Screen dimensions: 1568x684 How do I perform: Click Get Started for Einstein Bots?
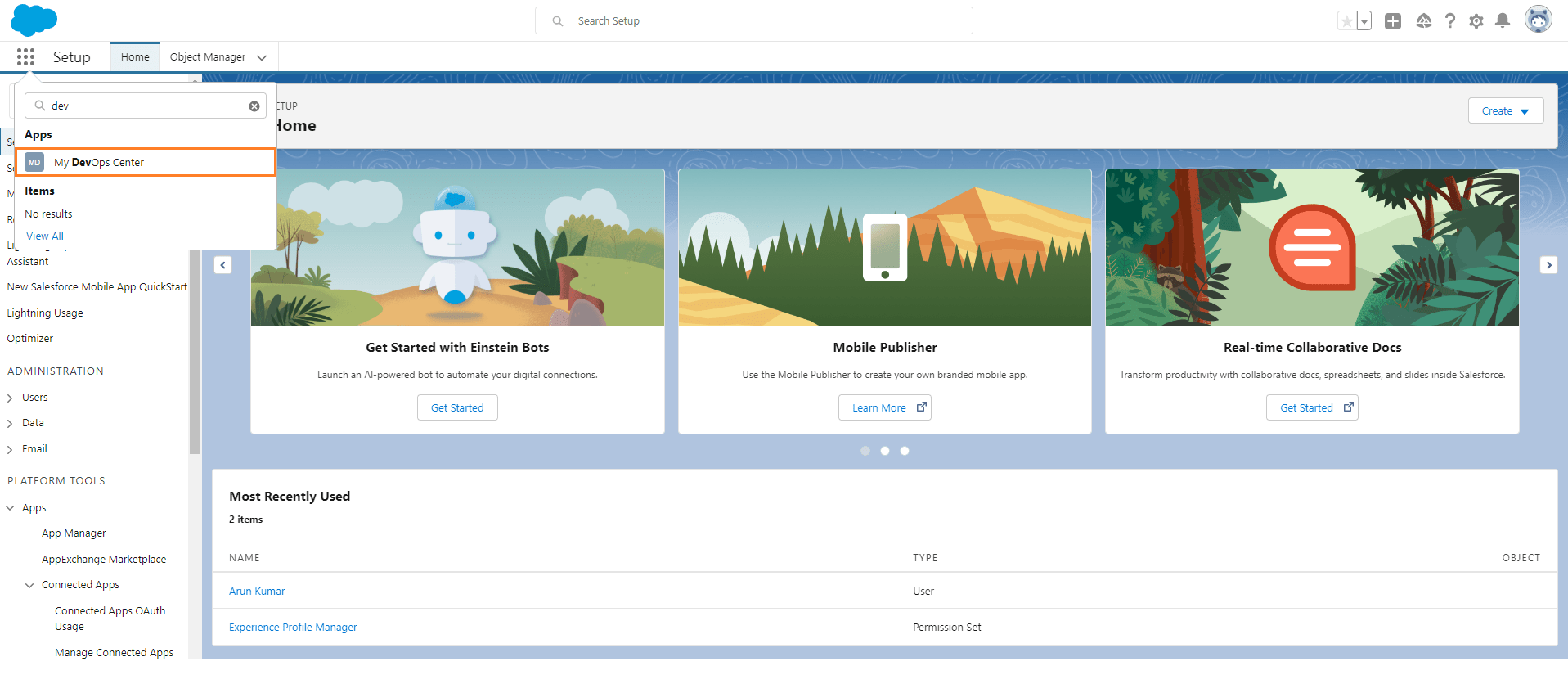pos(457,407)
